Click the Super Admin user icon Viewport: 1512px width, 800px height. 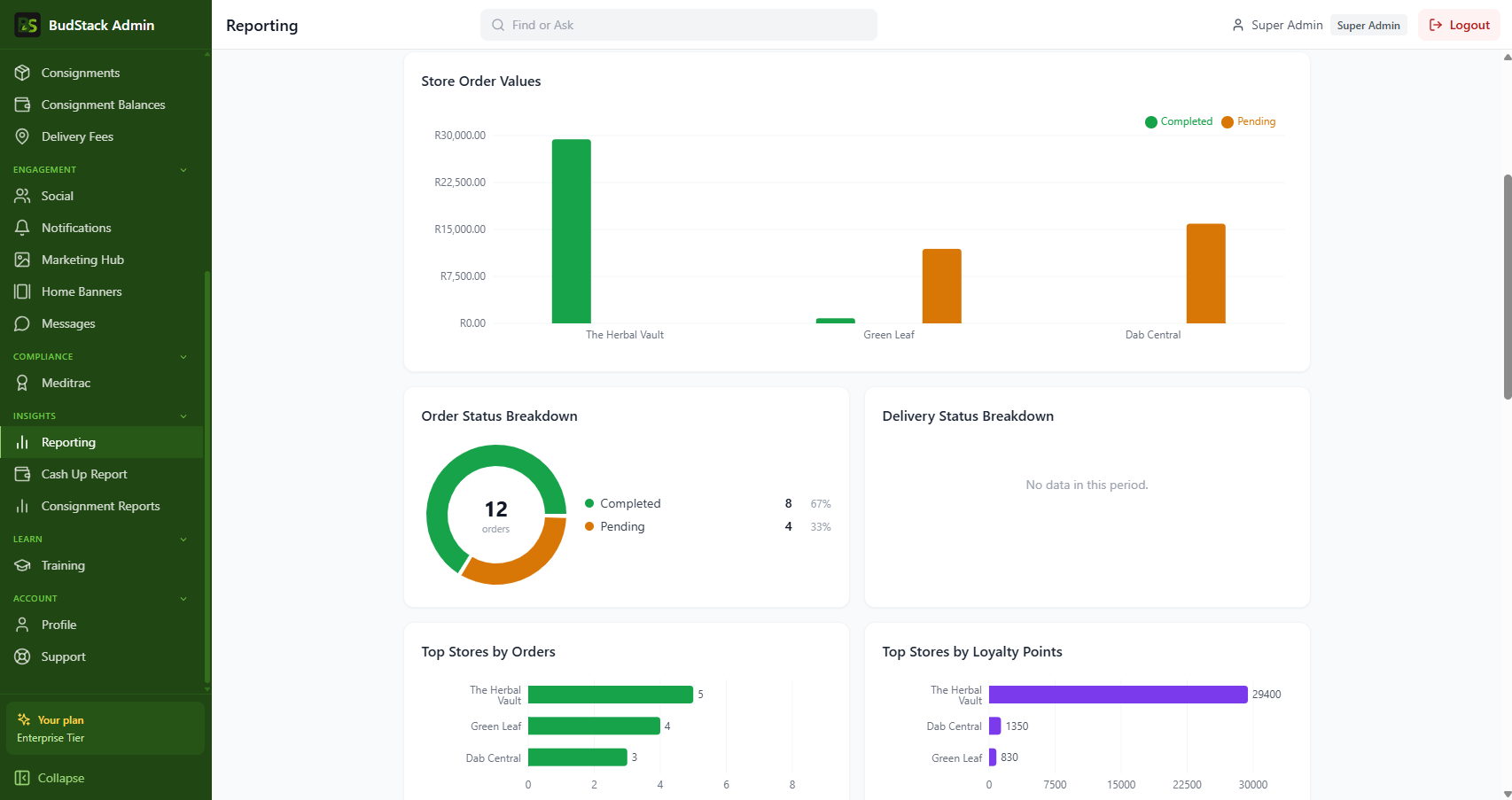tap(1238, 25)
